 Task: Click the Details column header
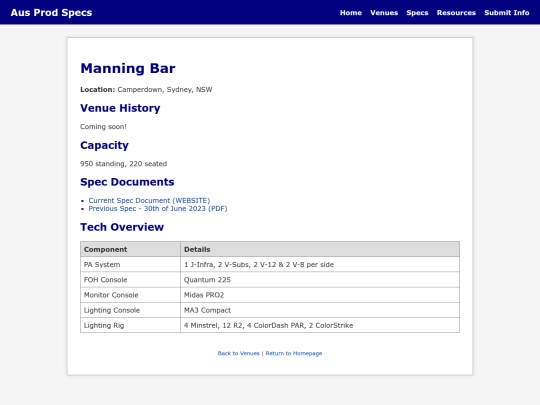point(320,249)
